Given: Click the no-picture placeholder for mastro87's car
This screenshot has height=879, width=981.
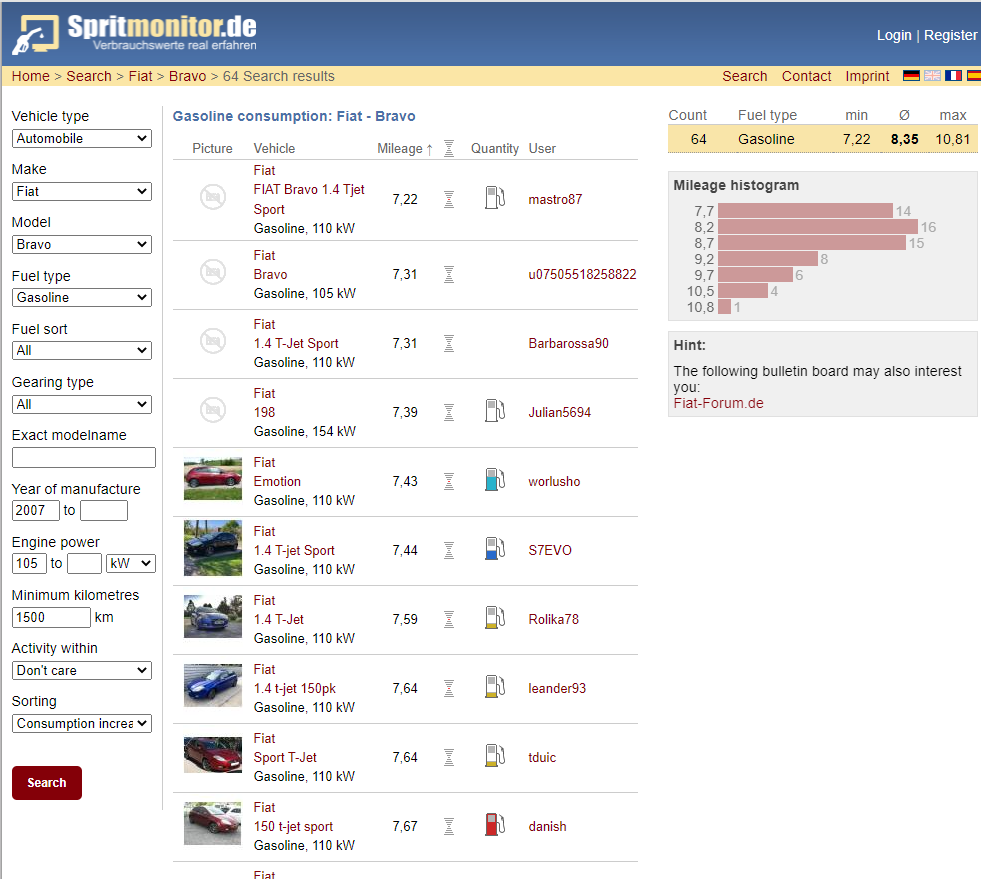Looking at the screenshot, I should [x=213, y=197].
